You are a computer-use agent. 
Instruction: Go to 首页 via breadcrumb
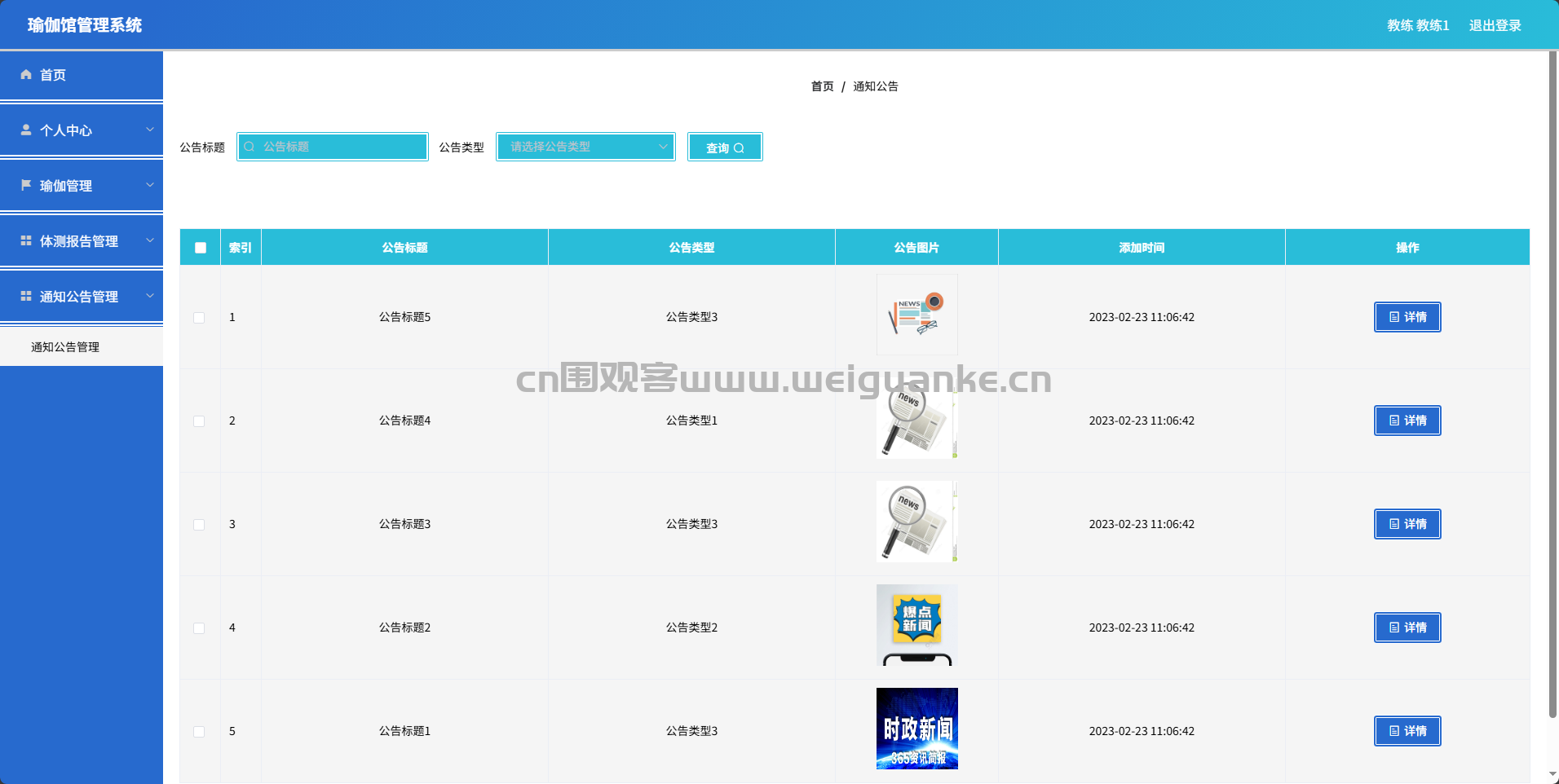pyautogui.click(x=822, y=86)
